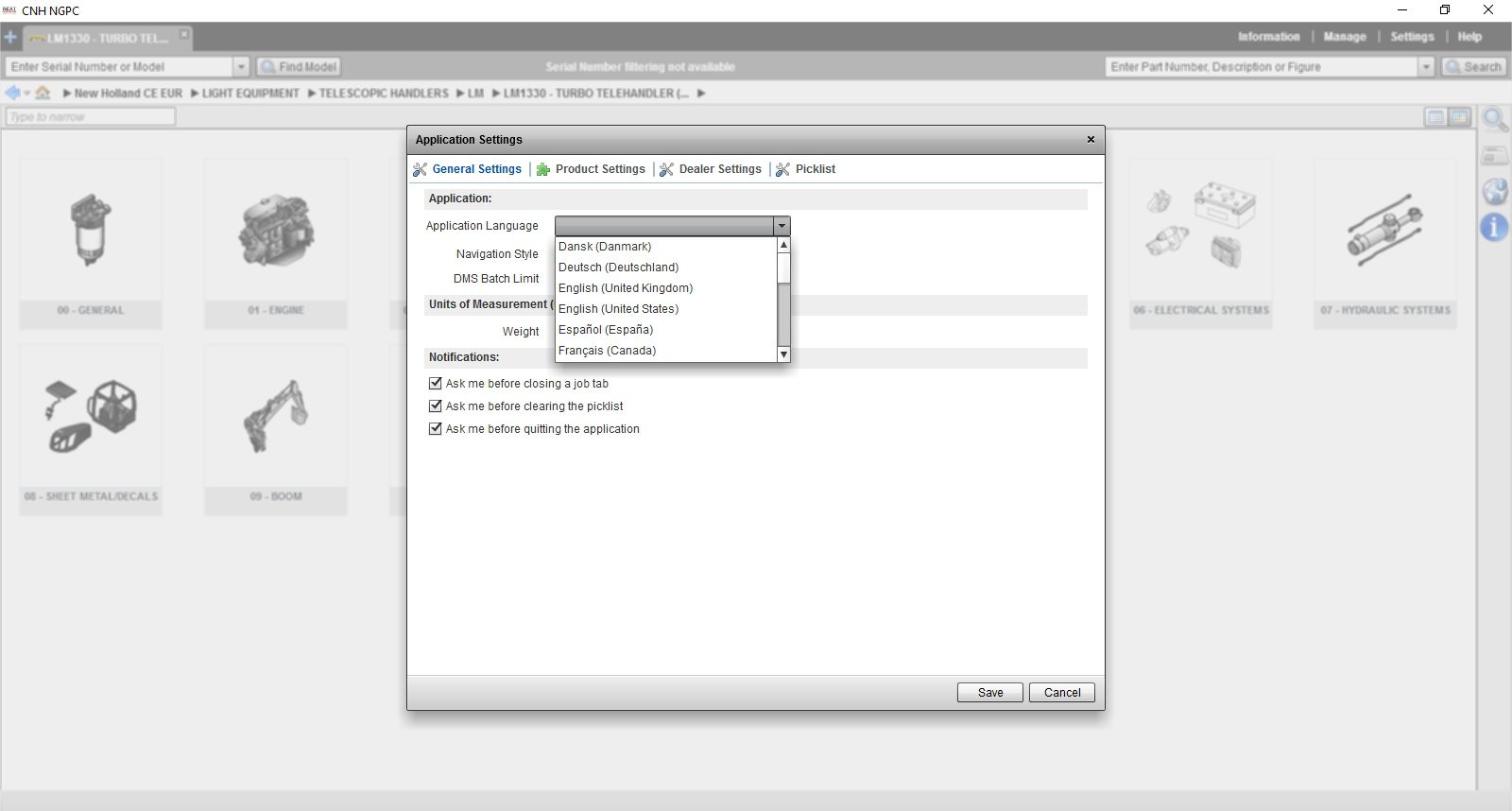Toggle Ask me before closing a job tab
The width and height of the screenshot is (1512, 811).
[x=436, y=383]
